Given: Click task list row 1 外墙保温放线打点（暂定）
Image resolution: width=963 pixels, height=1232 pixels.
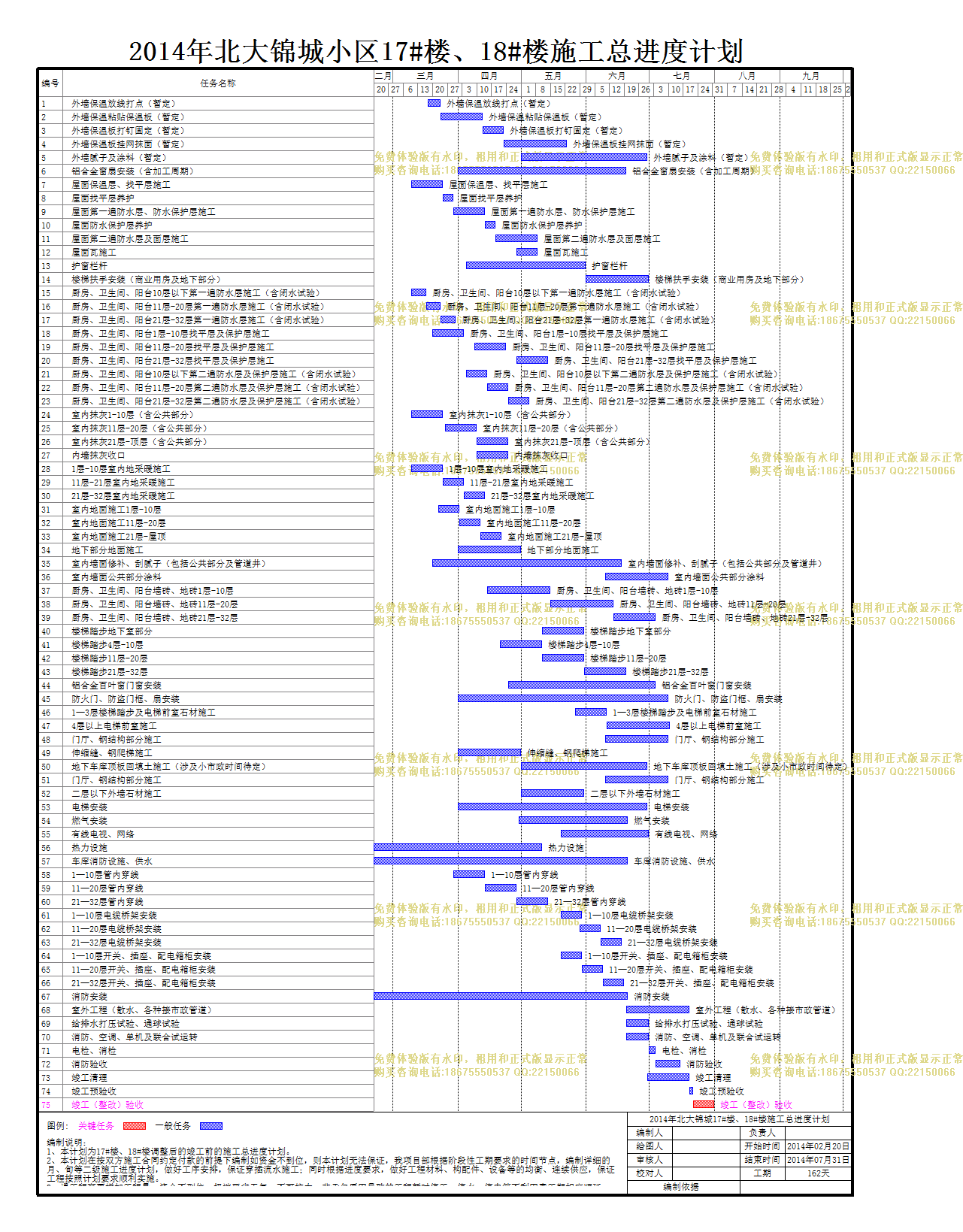Looking at the screenshot, I should tap(207, 104).
